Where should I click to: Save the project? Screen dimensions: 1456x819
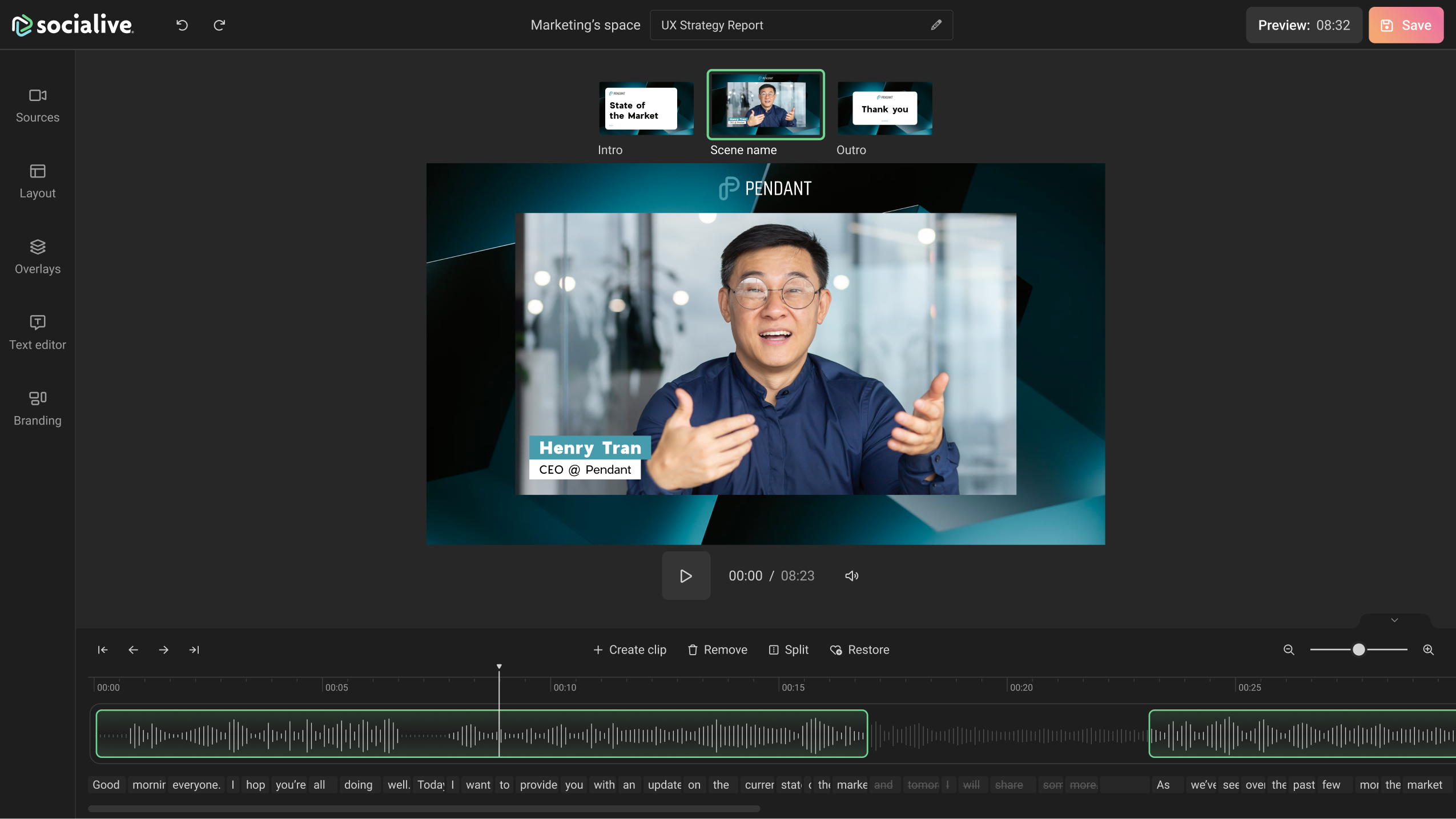(1405, 25)
